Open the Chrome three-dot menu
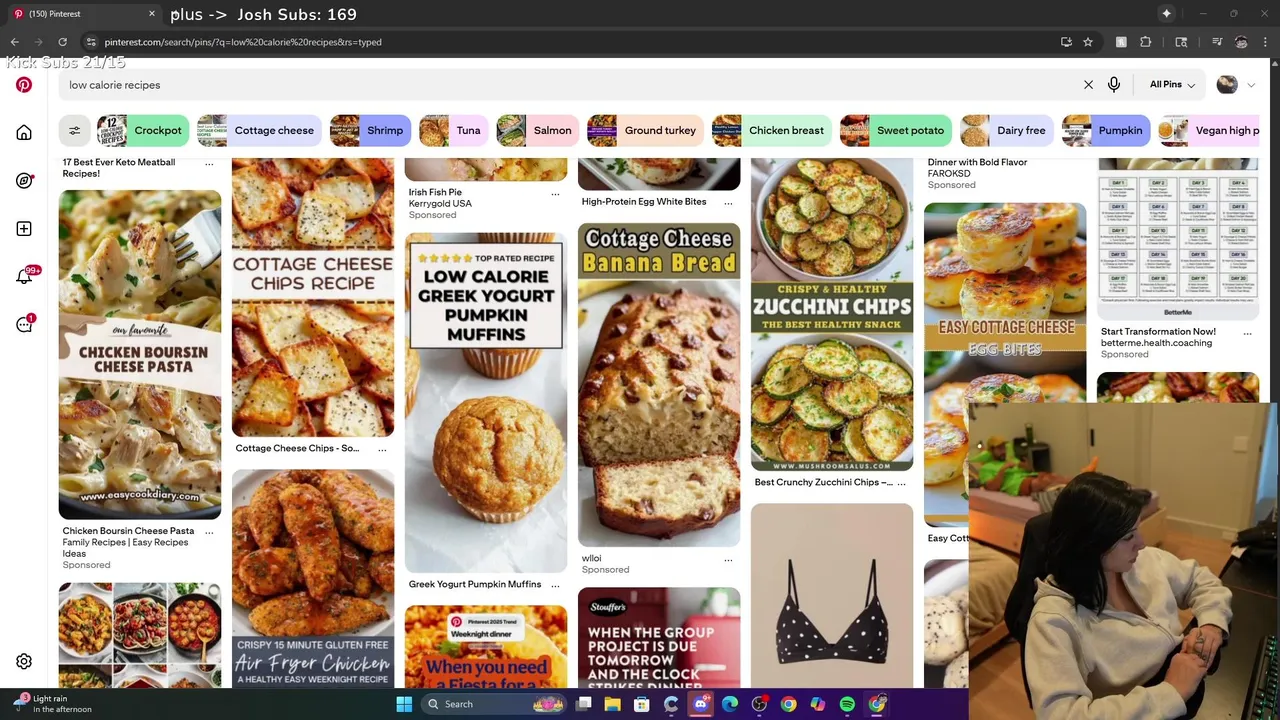This screenshot has height=720, width=1280. 1266,42
